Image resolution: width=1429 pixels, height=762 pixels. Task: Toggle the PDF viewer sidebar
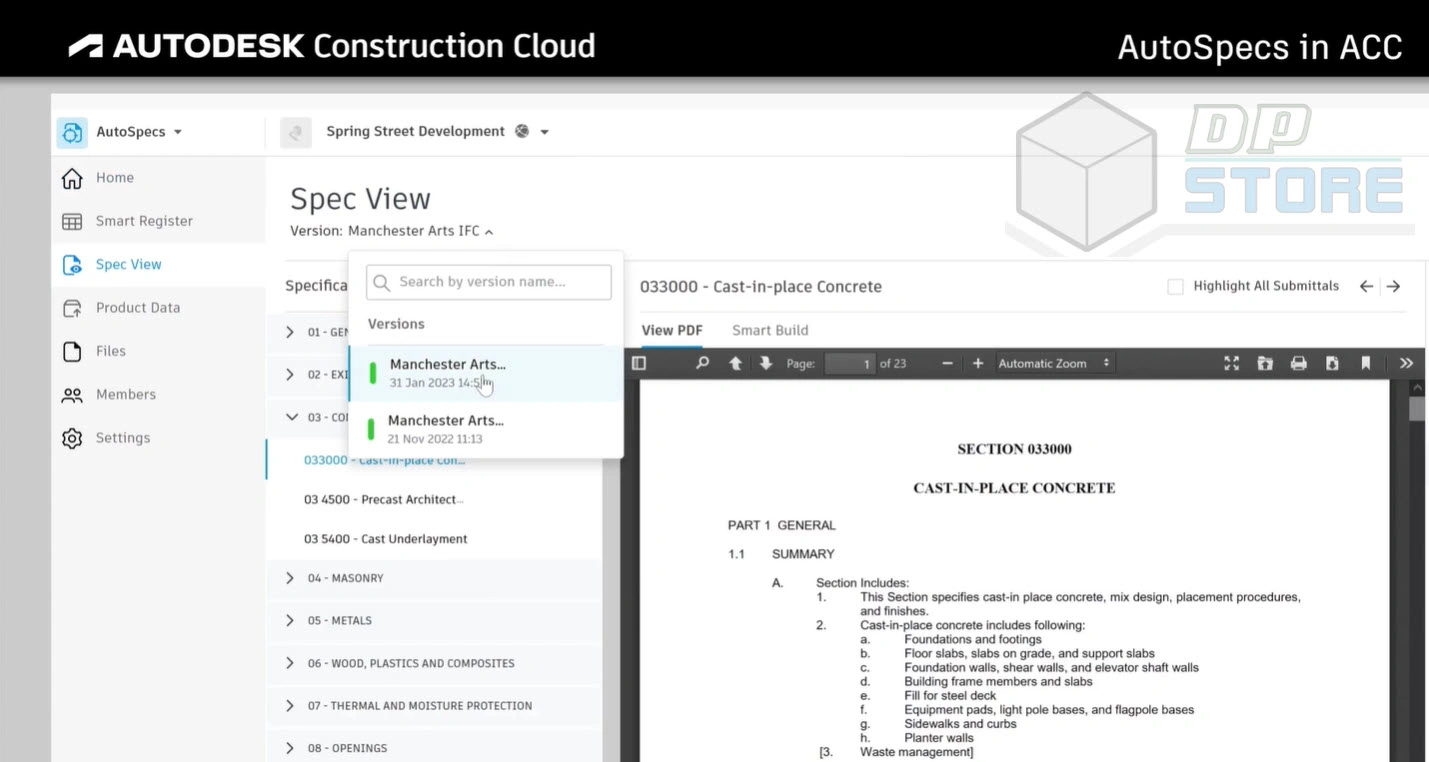pos(639,363)
